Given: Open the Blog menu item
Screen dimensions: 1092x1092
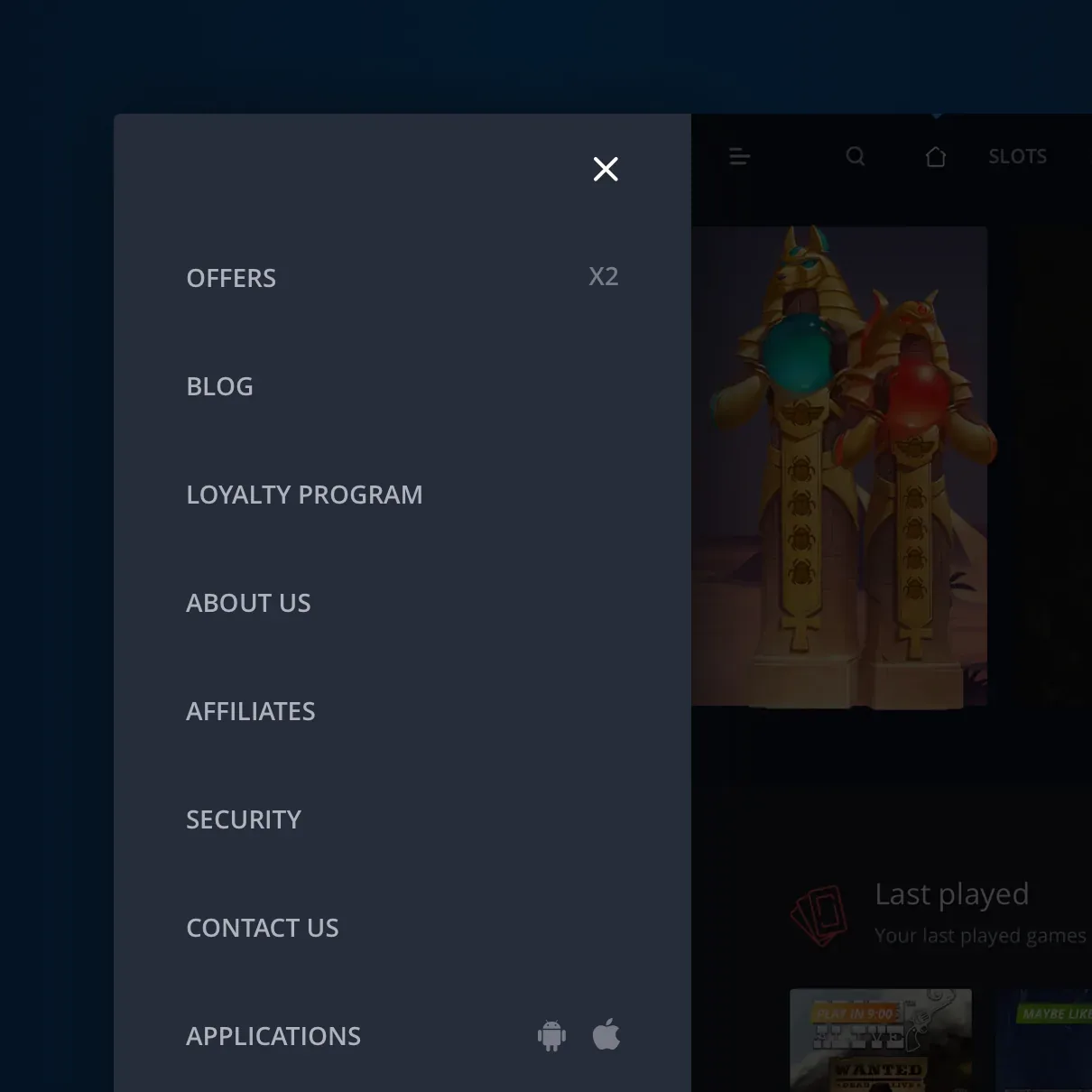Looking at the screenshot, I should click(219, 386).
